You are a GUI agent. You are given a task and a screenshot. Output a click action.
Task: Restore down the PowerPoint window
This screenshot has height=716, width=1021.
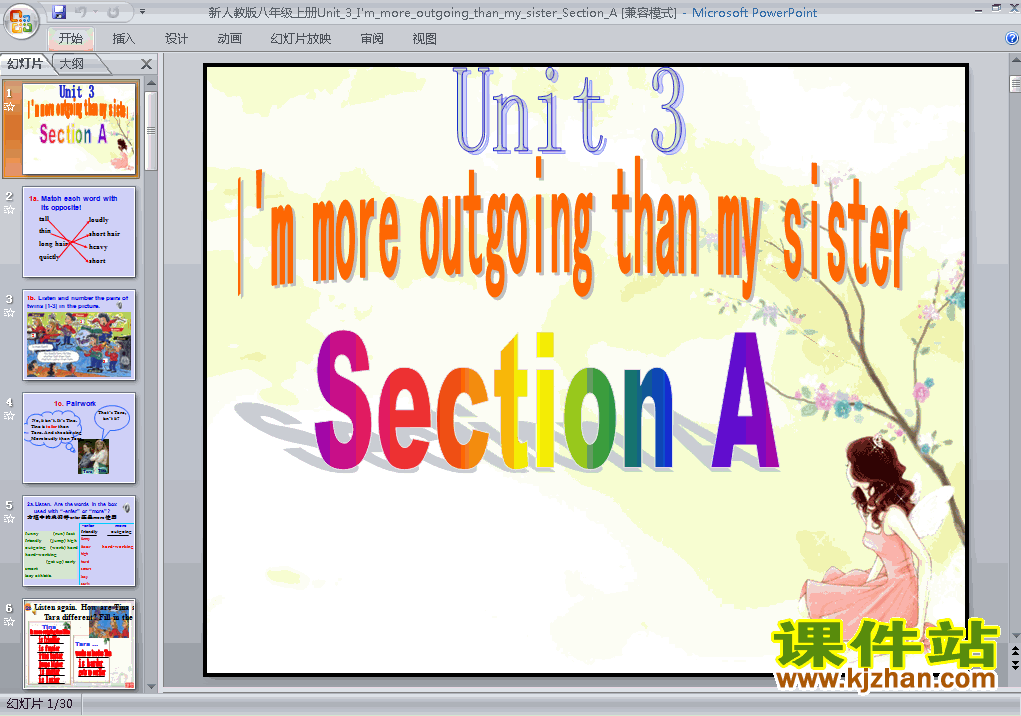996,8
